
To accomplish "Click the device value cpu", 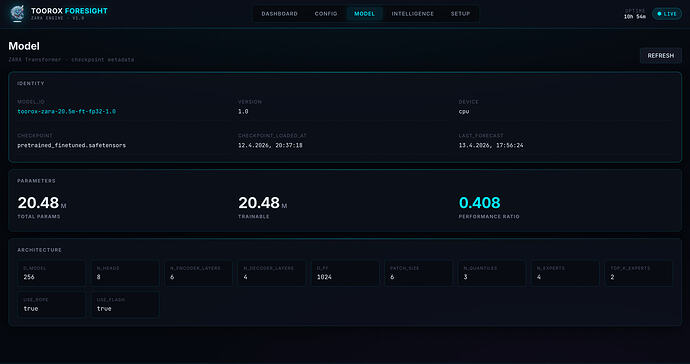I will click(464, 111).
